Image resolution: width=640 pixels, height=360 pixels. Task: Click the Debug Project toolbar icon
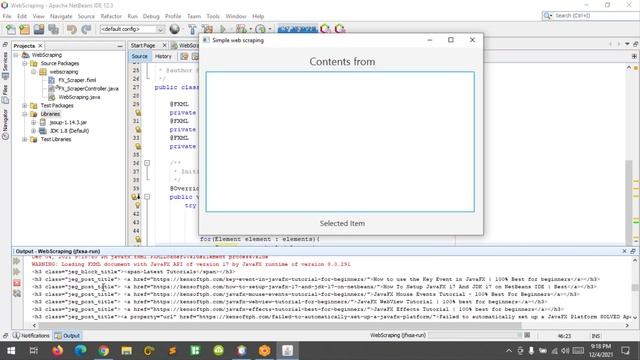(241, 29)
